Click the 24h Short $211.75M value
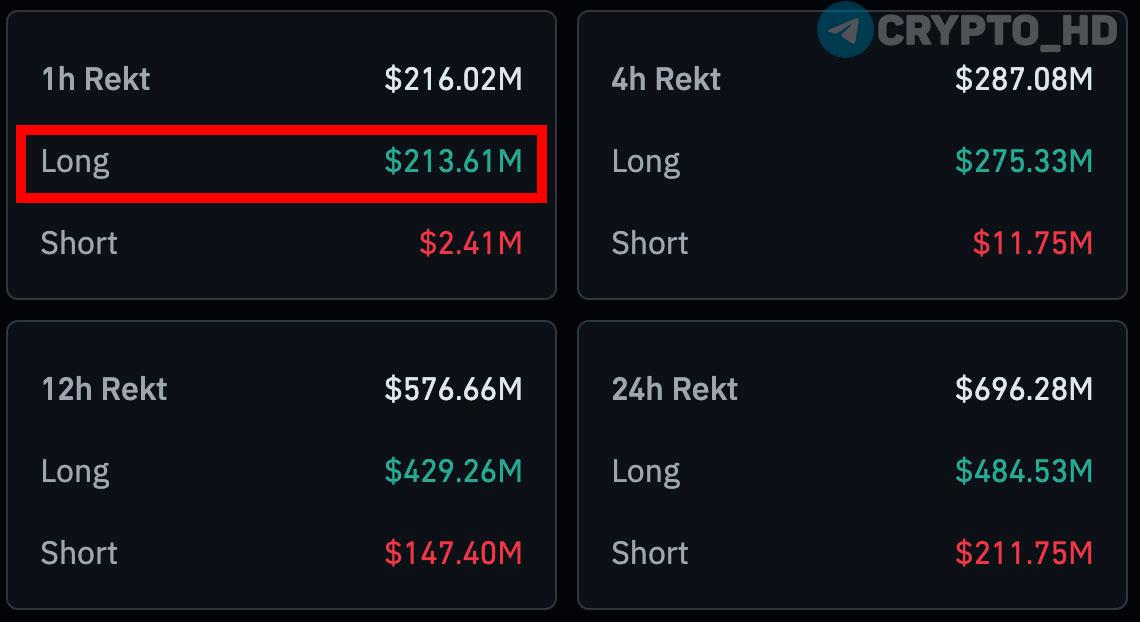This screenshot has height=622, width=1140. tap(1024, 554)
